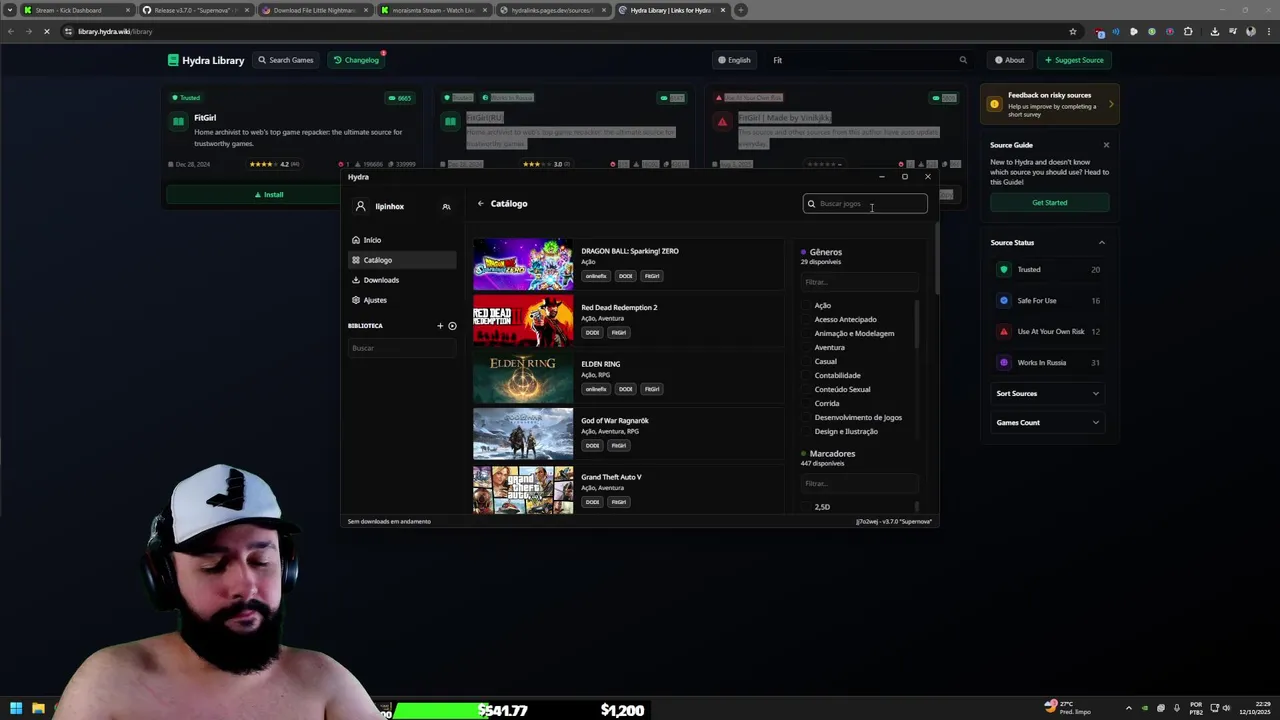The width and height of the screenshot is (1280, 720).
Task: Click the Search Games button
Action: pos(286,60)
